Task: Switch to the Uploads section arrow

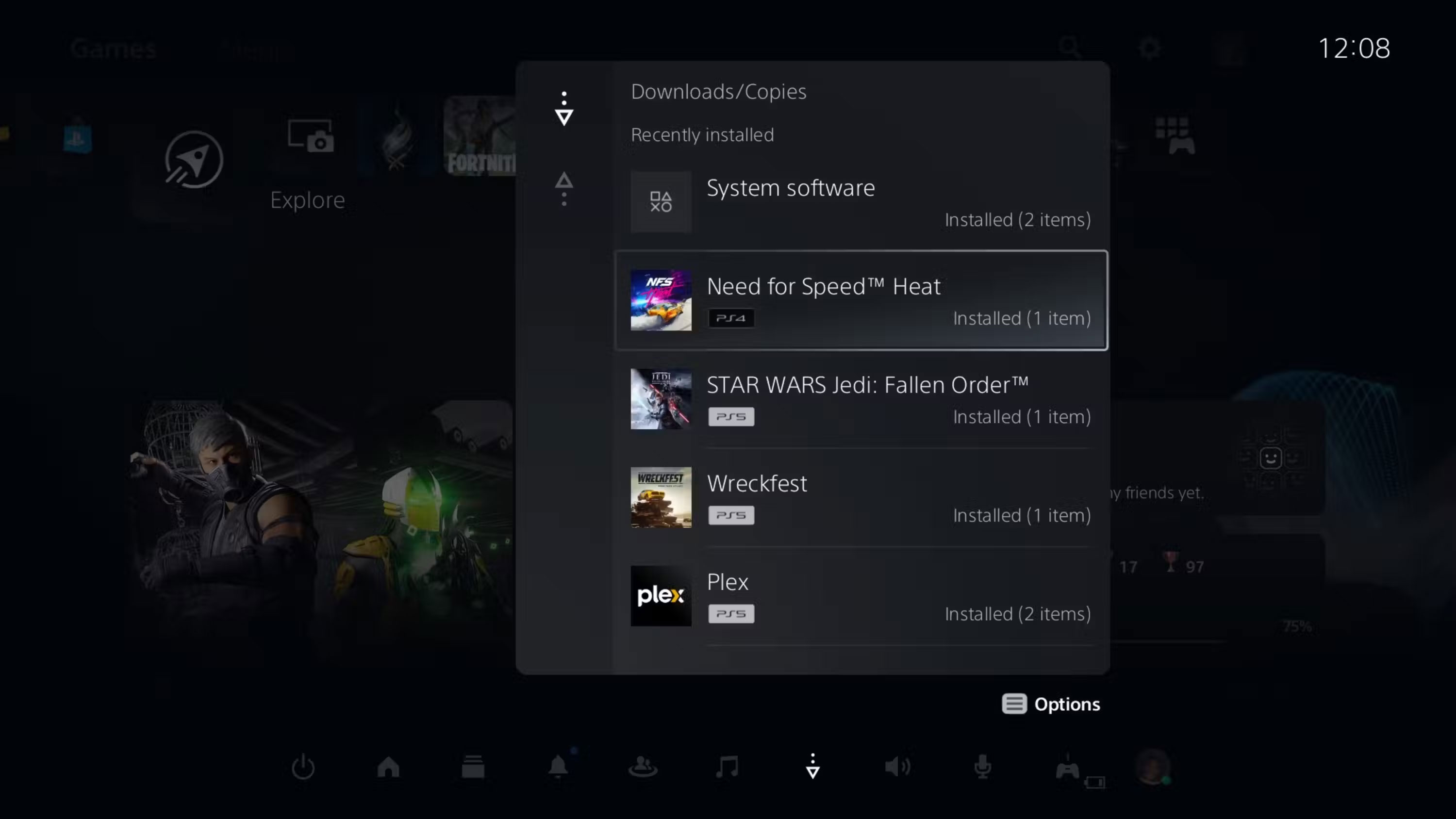Action: click(563, 188)
